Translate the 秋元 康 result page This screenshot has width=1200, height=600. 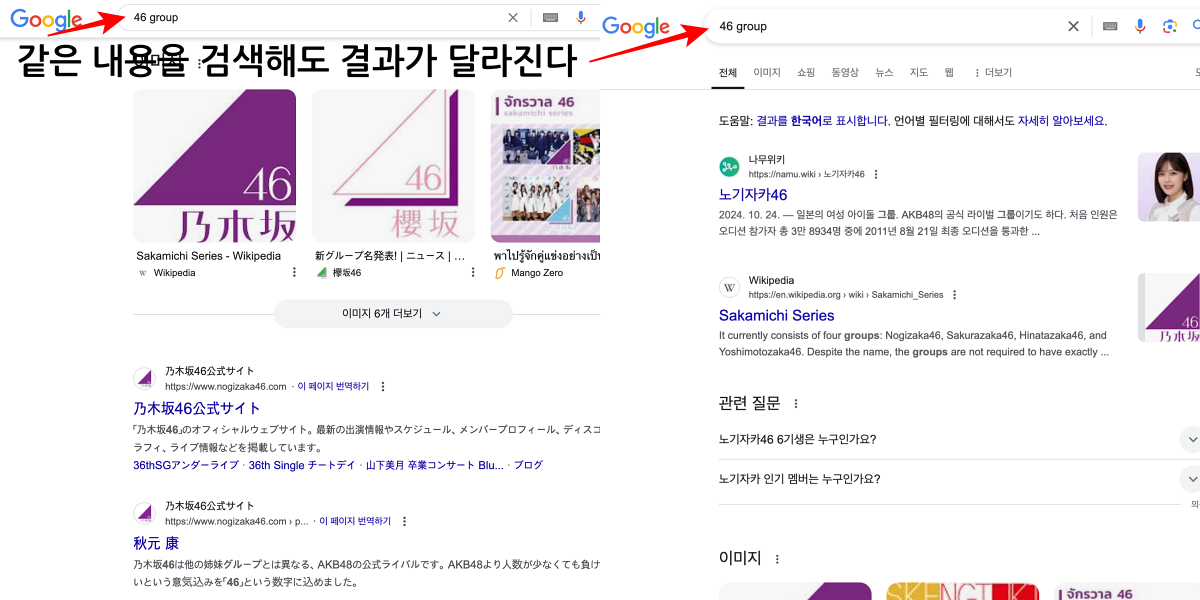coord(354,521)
